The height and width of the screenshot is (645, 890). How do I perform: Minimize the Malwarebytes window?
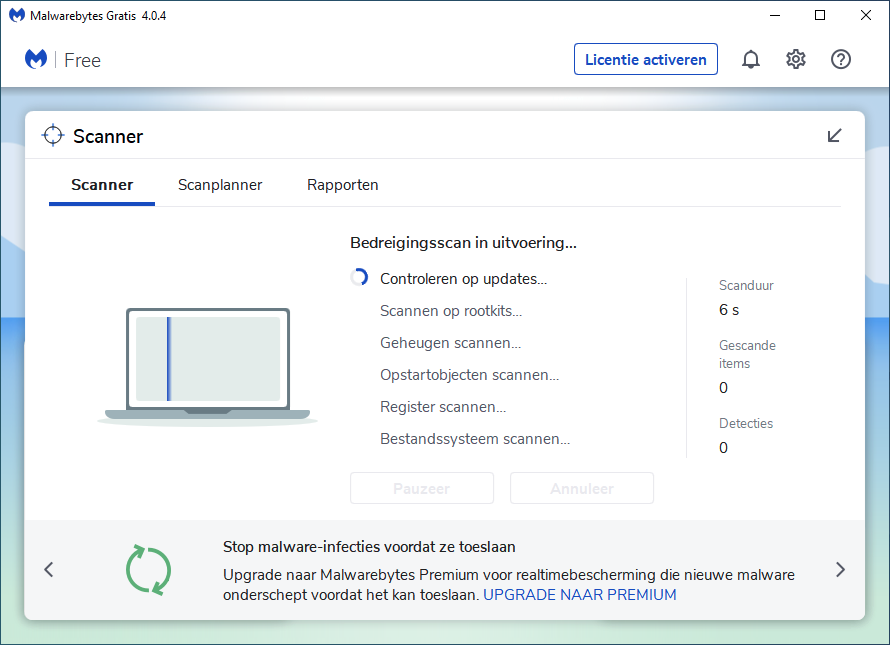[773, 15]
